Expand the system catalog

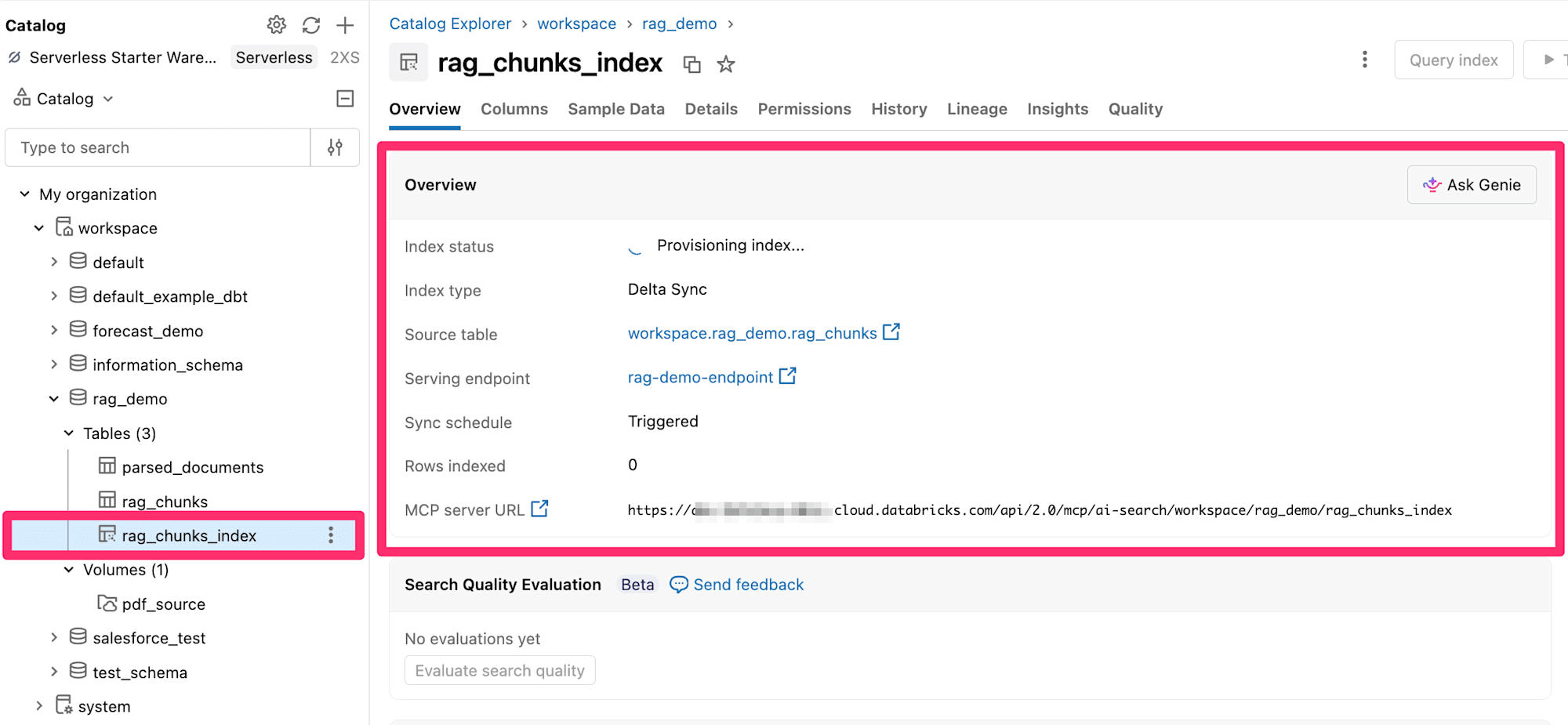[x=39, y=706]
